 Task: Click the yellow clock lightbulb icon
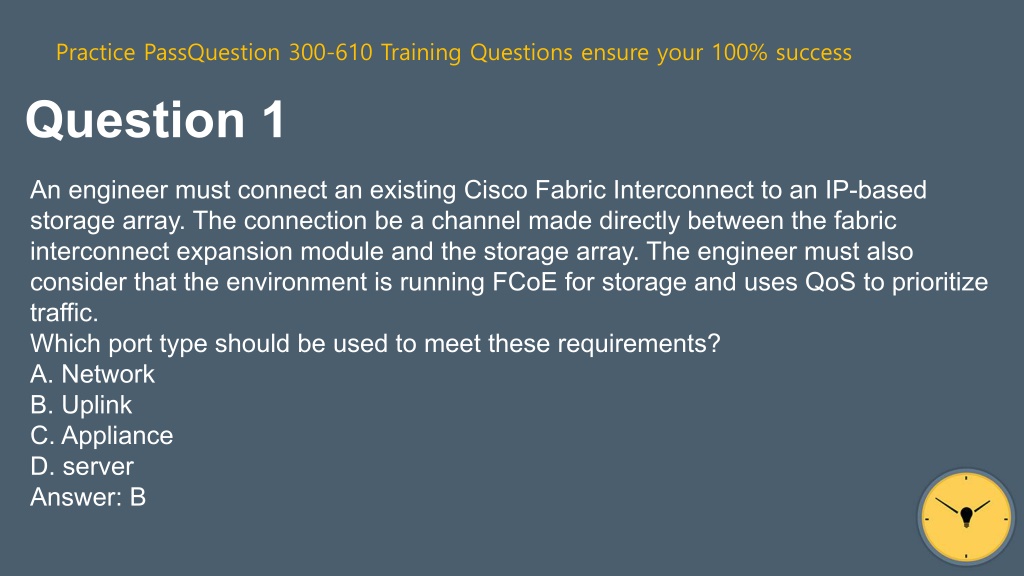(966, 517)
